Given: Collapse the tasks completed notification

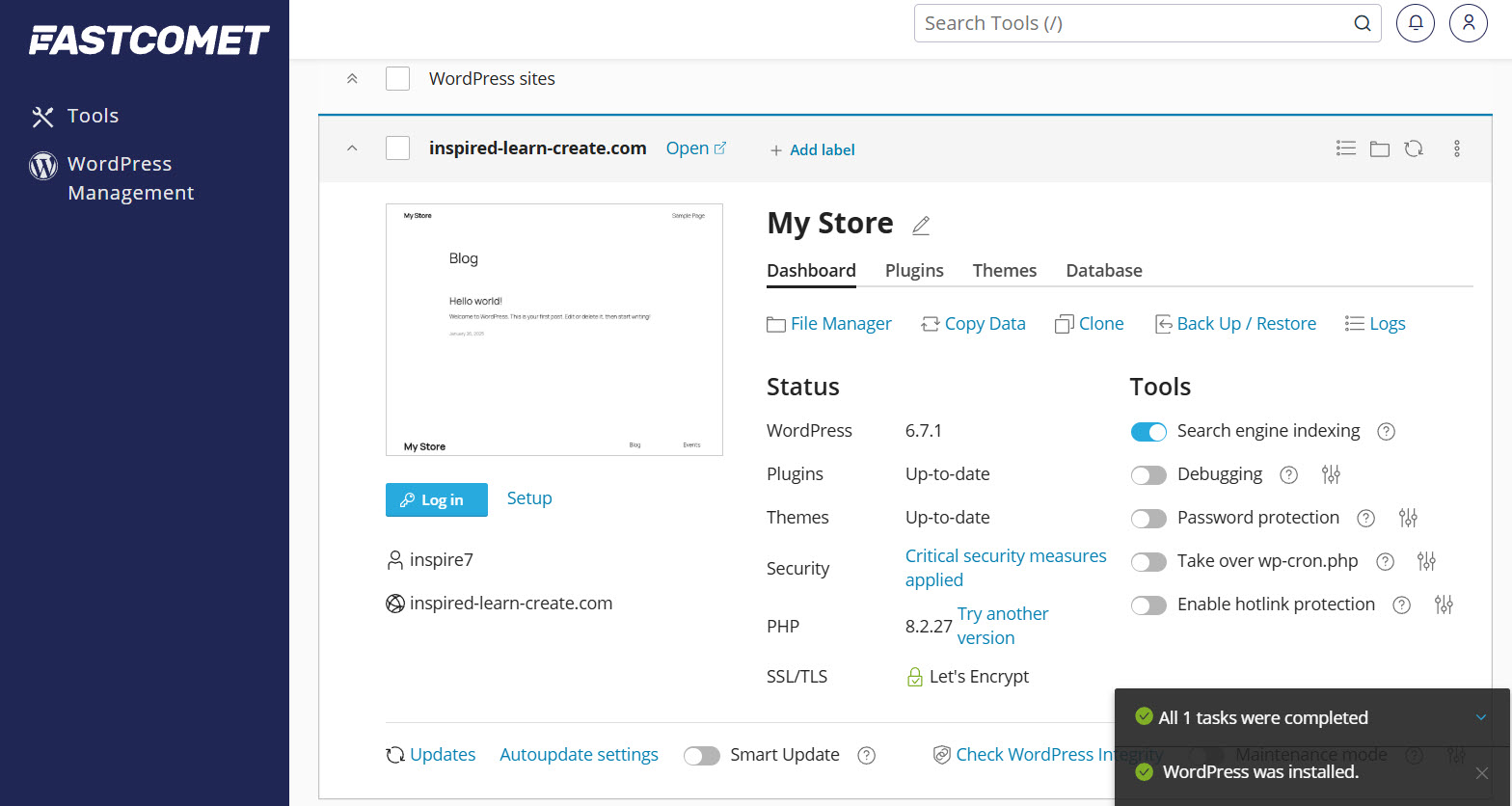Looking at the screenshot, I should [1481, 717].
